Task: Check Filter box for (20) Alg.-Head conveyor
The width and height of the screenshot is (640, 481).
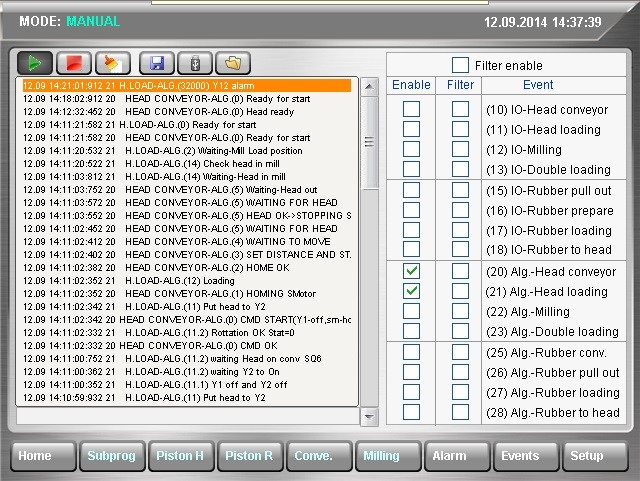Action: point(460,271)
